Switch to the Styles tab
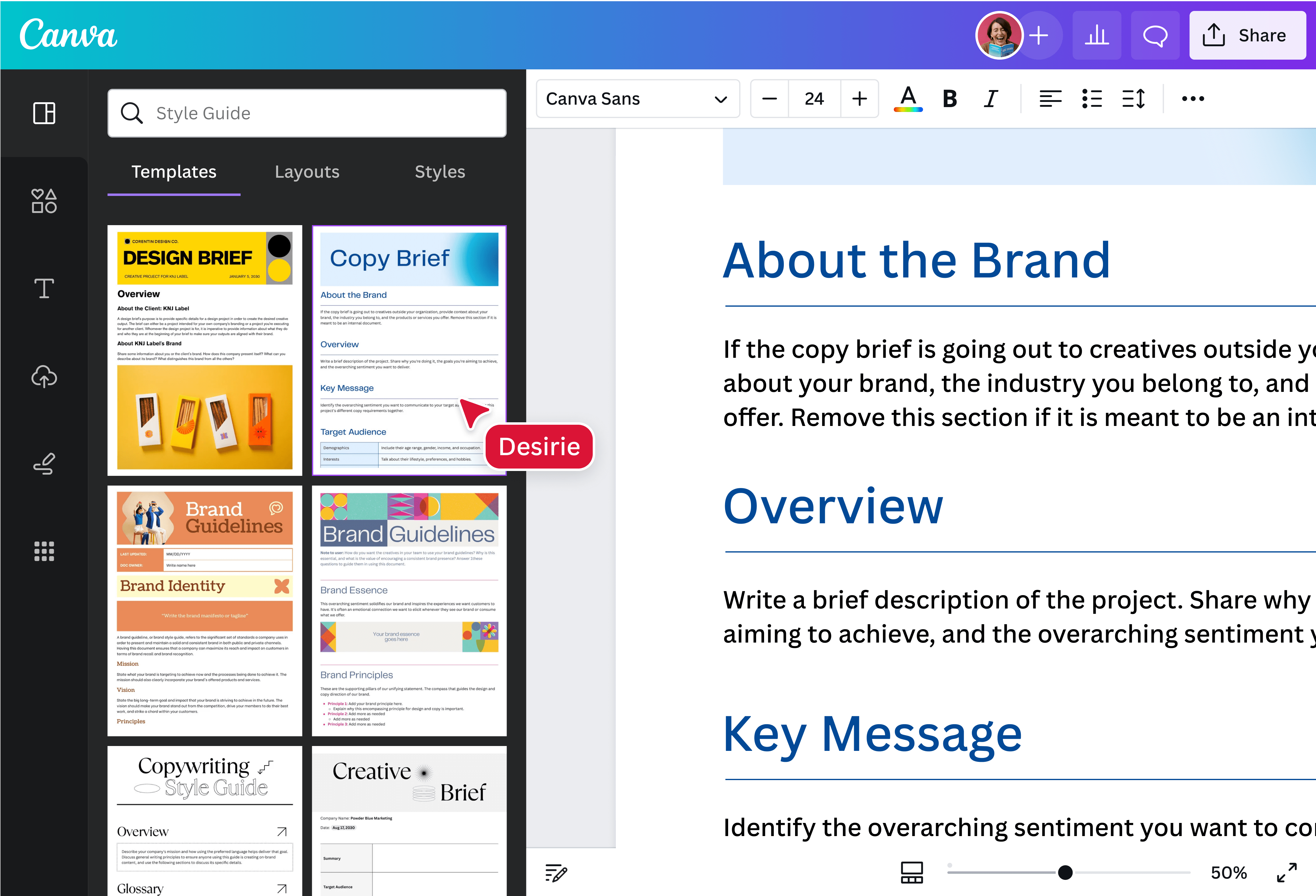 [x=440, y=172]
